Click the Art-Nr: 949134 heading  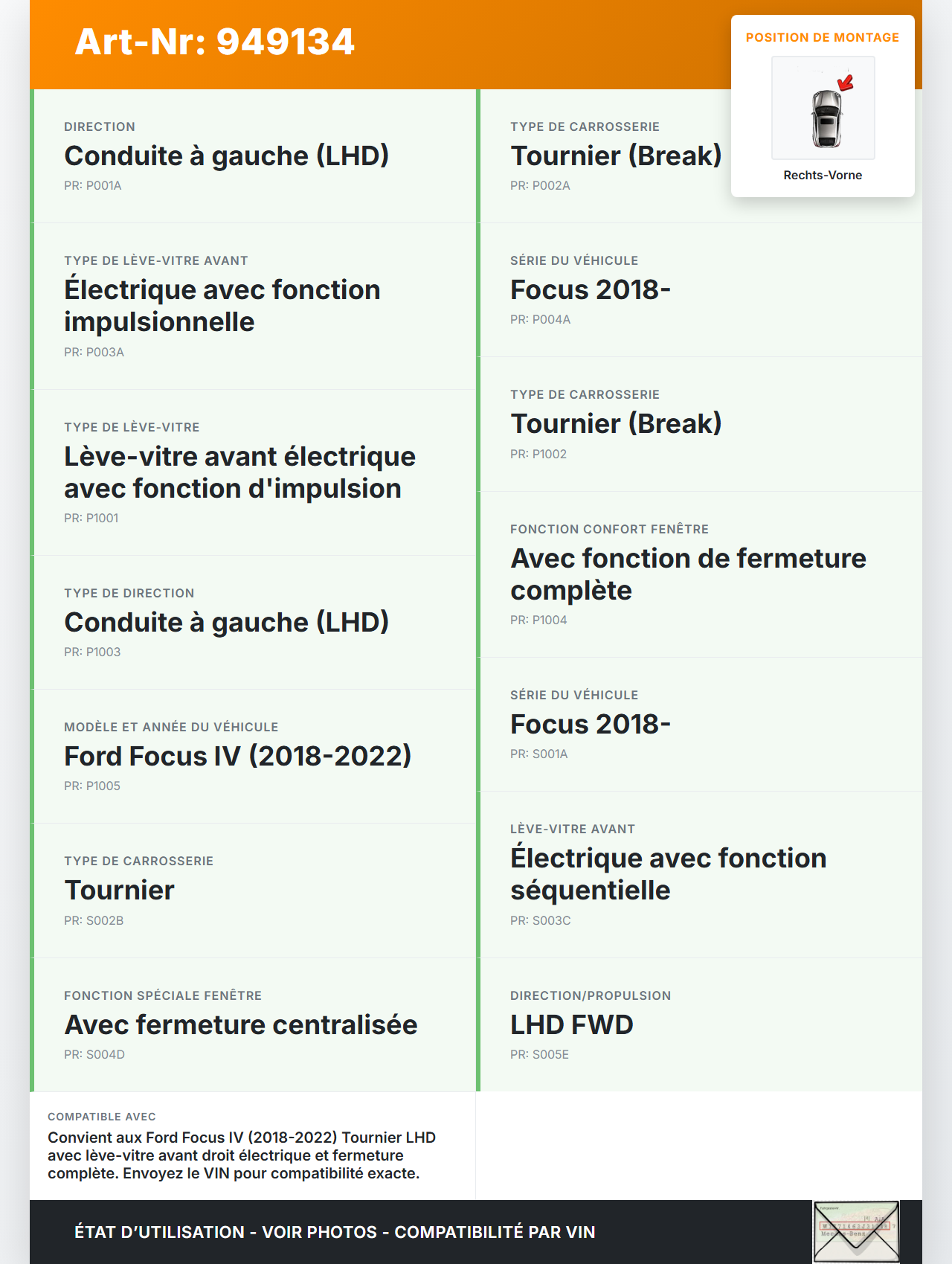point(215,42)
